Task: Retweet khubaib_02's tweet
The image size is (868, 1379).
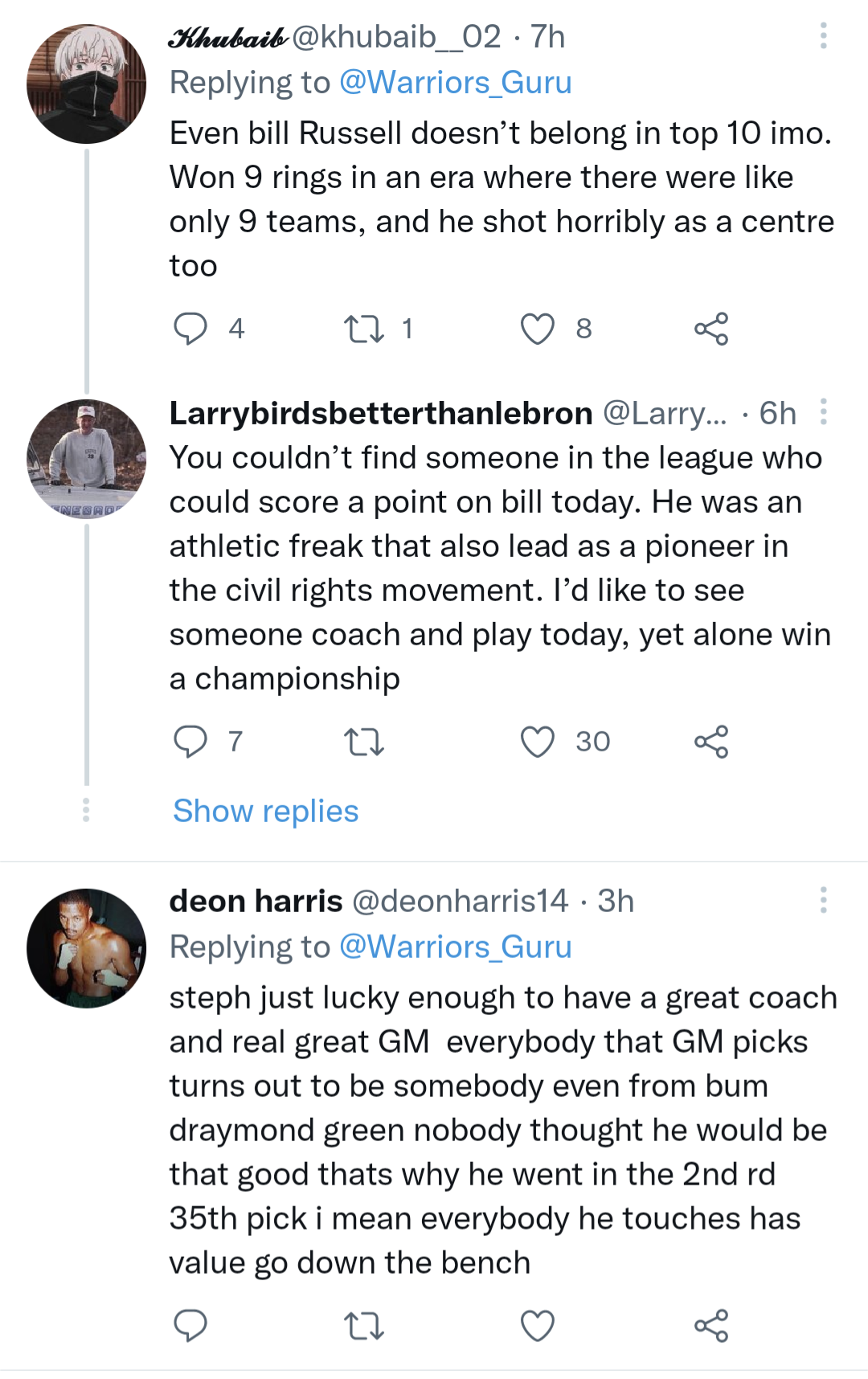Action: [x=363, y=329]
